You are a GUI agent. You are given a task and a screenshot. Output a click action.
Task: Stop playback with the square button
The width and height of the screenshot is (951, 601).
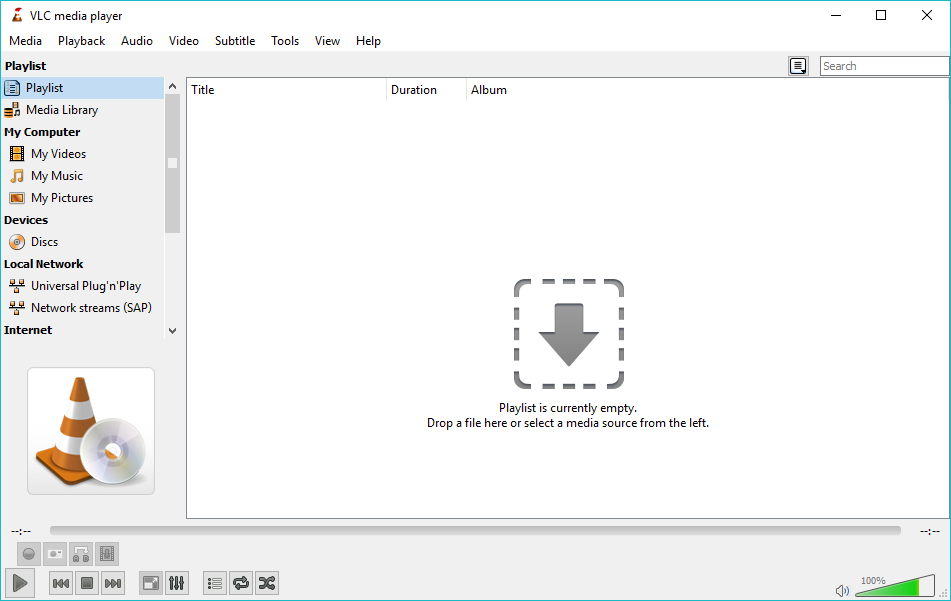pyautogui.click(x=87, y=583)
